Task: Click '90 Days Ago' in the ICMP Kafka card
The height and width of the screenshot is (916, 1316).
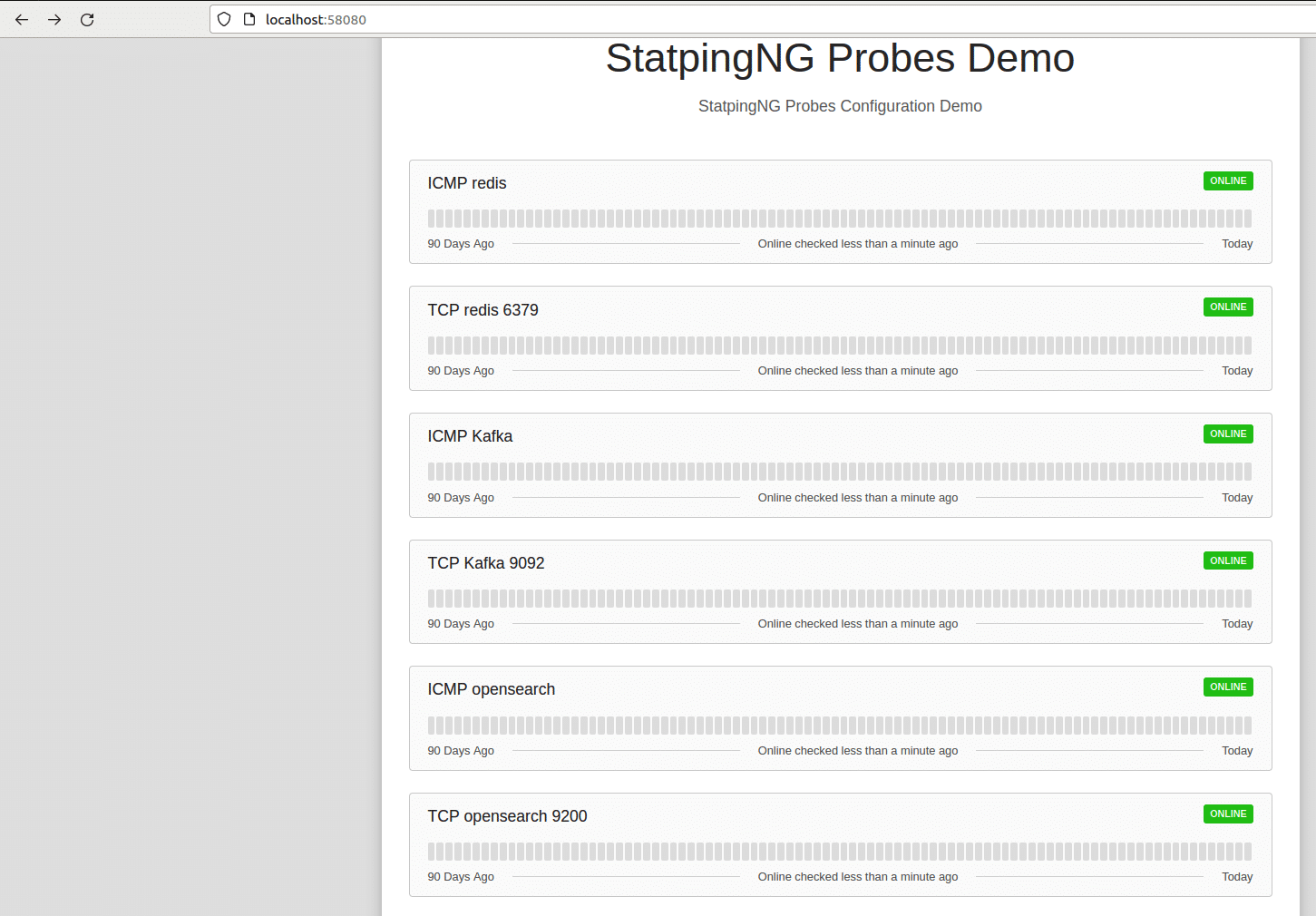Action: click(x=461, y=498)
